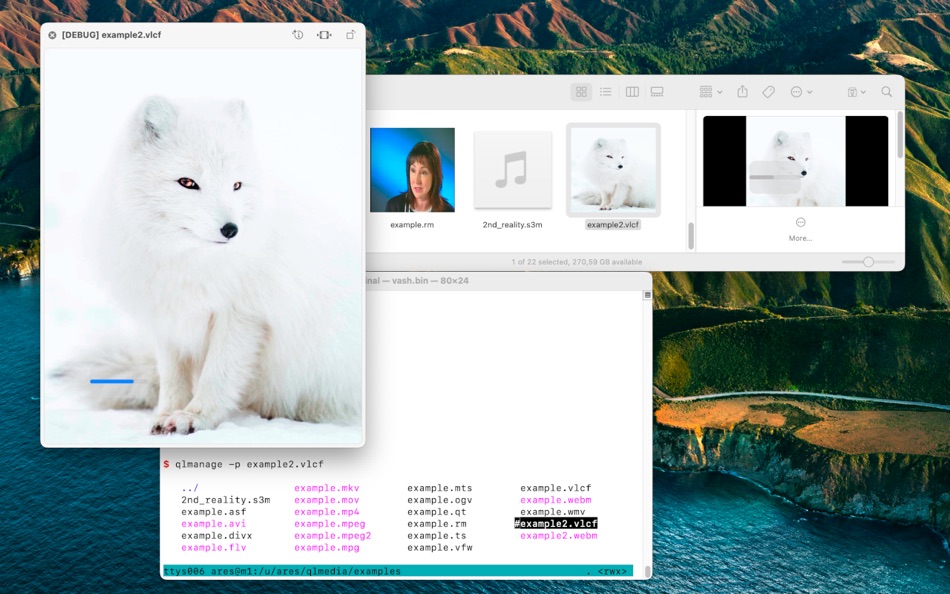Switch Finder to gallery view
Image resolution: width=950 pixels, height=594 pixels.
pyautogui.click(x=656, y=91)
